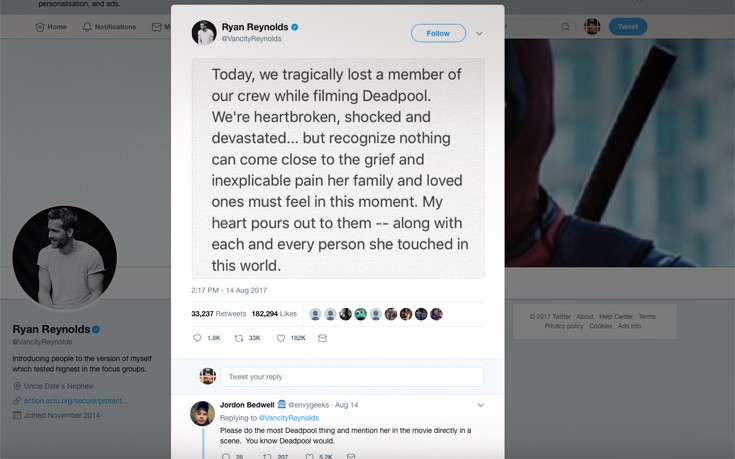This screenshot has width=735, height=459.
Task: Click the reply speech-bubble icon under the tweet
Action: 197,338
